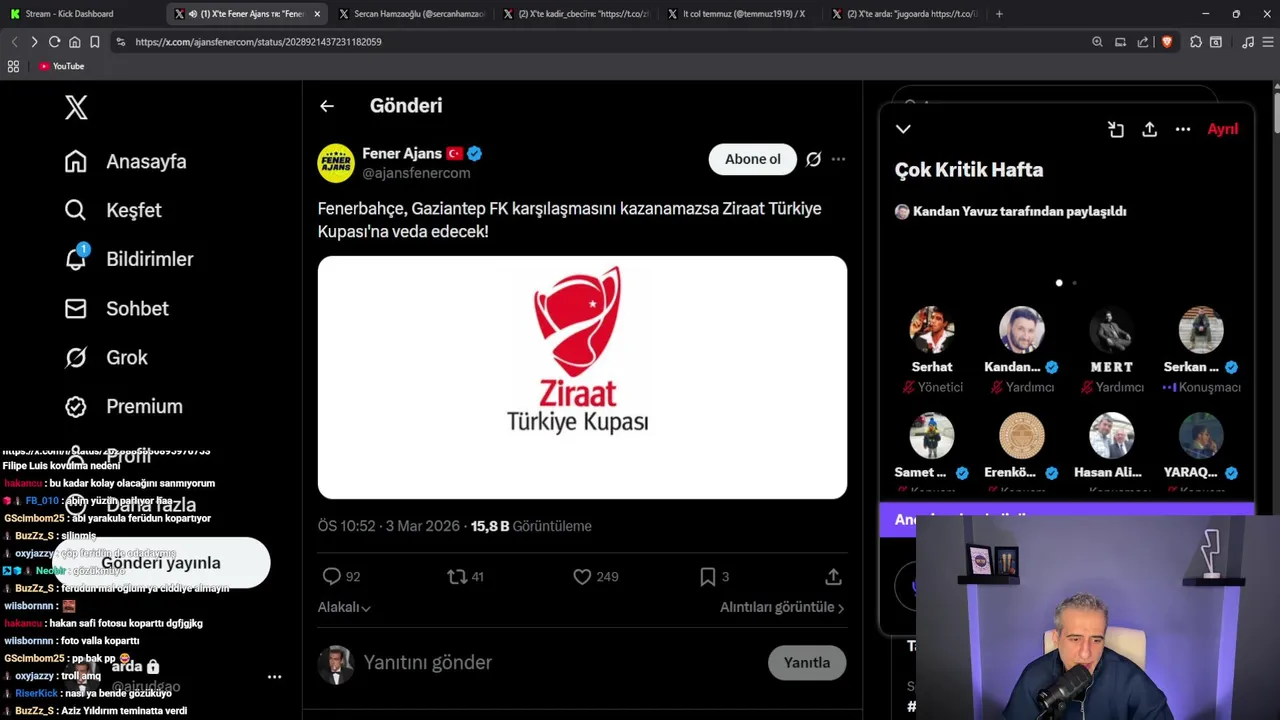The height and width of the screenshot is (720, 1280).
Task: Bookmark the post with 3 bookmarks
Action: click(708, 577)
